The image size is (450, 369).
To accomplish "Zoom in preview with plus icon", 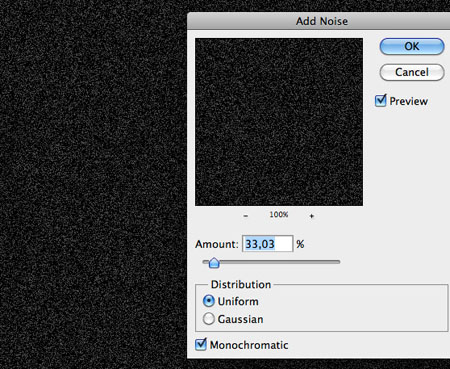I will pyautogui.click(x=312, y=216).
